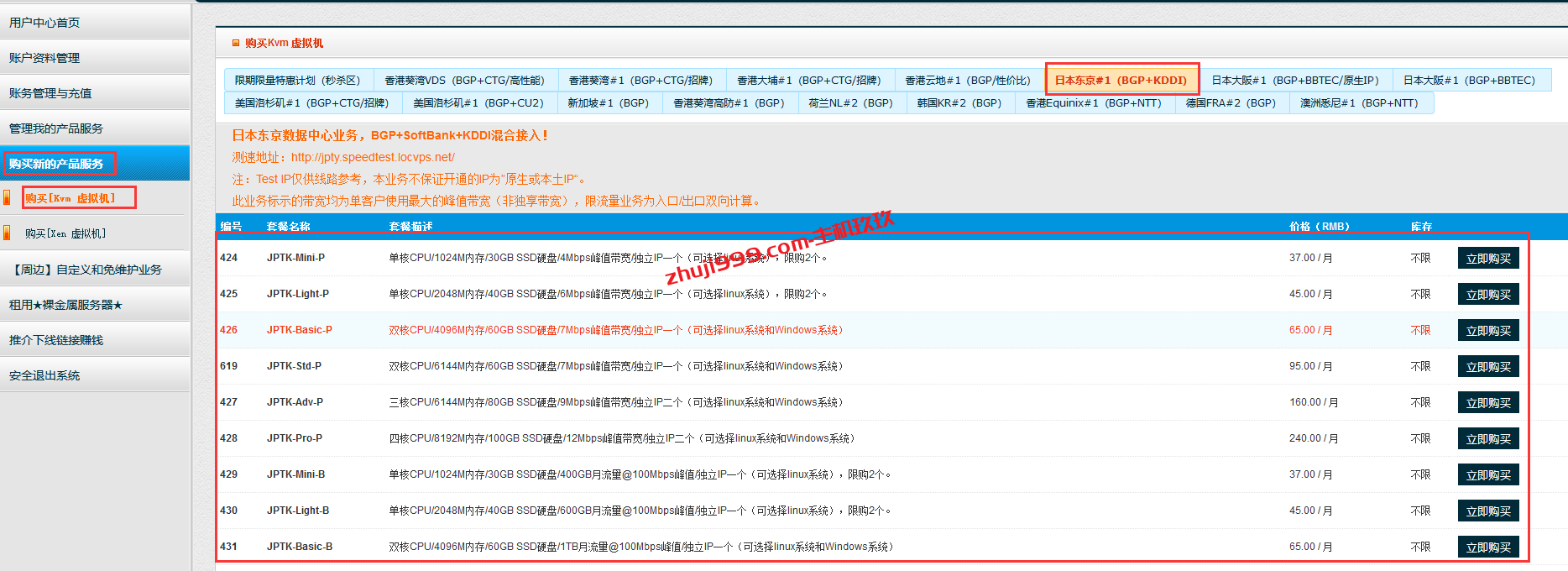Image resolution: width=1568 pixels, height=571 pixels.
Task: Switch to 香港大埔#1 (BGP+CTG/招牌) tab
Action: click(809, 80)
